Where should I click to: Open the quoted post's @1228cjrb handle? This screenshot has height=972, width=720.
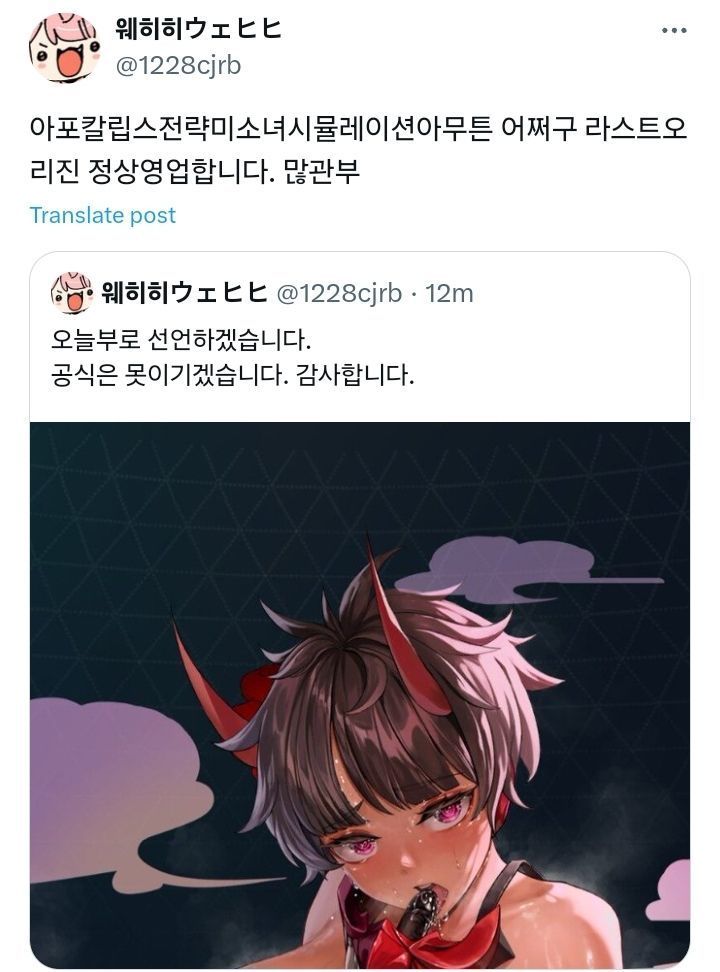[339, 293]
